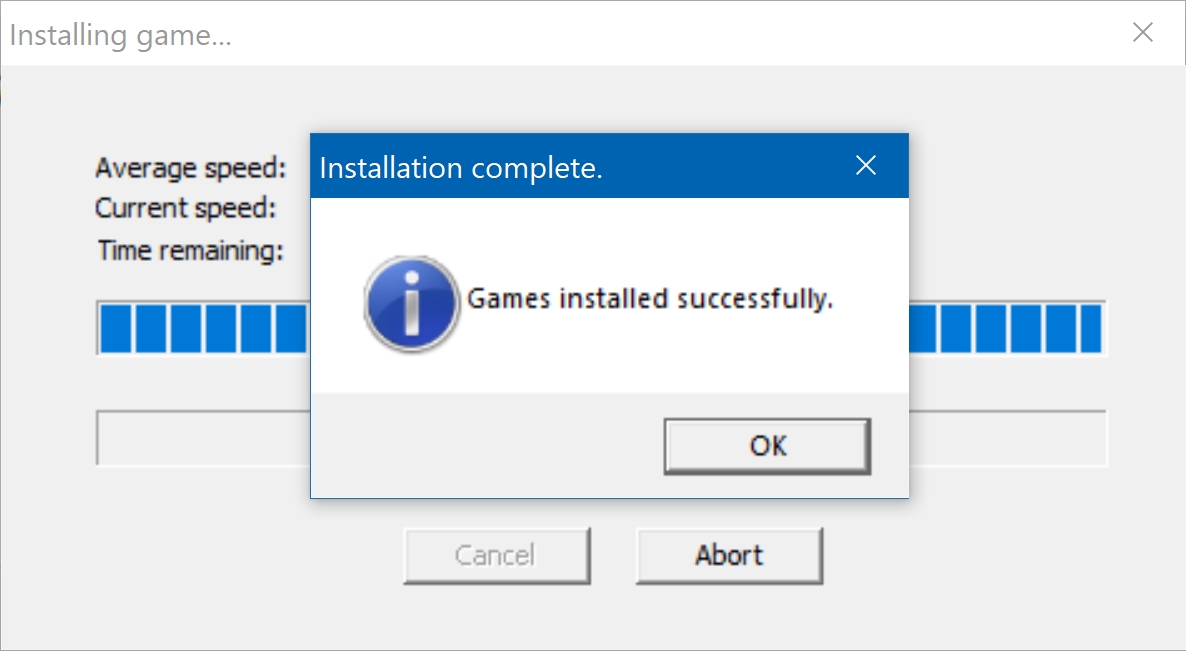This screenshot has width=1186, height=651.
Task: Click empty status field right of dialog
Action: [x=1007, y=439]
